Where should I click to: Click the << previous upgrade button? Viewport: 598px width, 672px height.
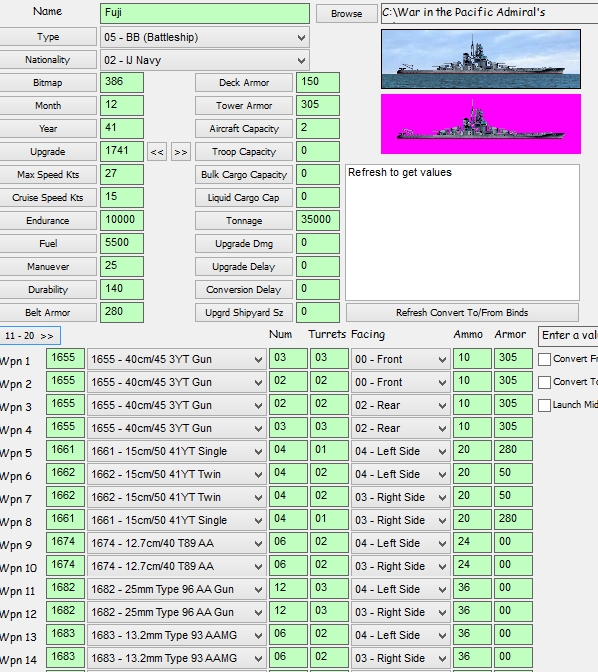pyautogui.click(x=157, y=152)
